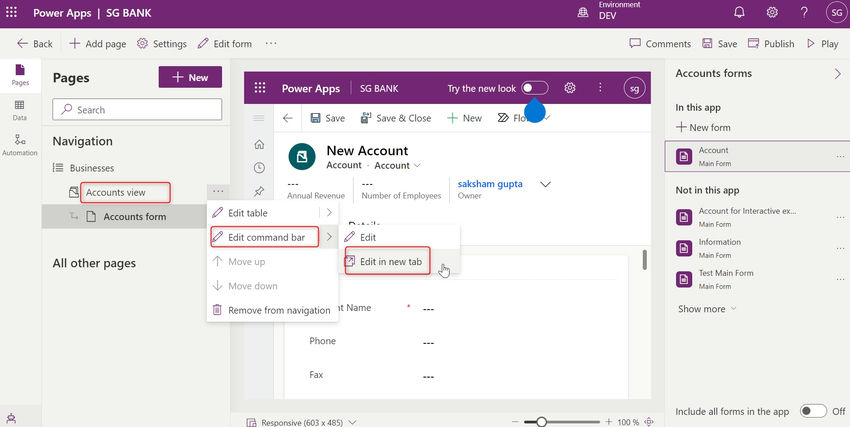The height and width of the screenshot is (427, 850).
Task: Switch to the Pages rail tab
Action: (x=20, y=75)
